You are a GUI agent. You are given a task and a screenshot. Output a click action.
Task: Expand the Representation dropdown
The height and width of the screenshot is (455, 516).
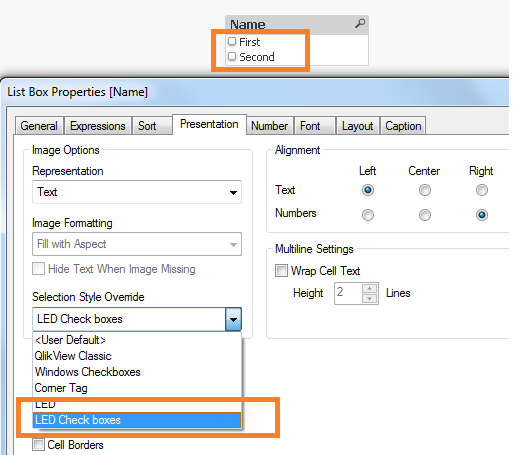137,192
